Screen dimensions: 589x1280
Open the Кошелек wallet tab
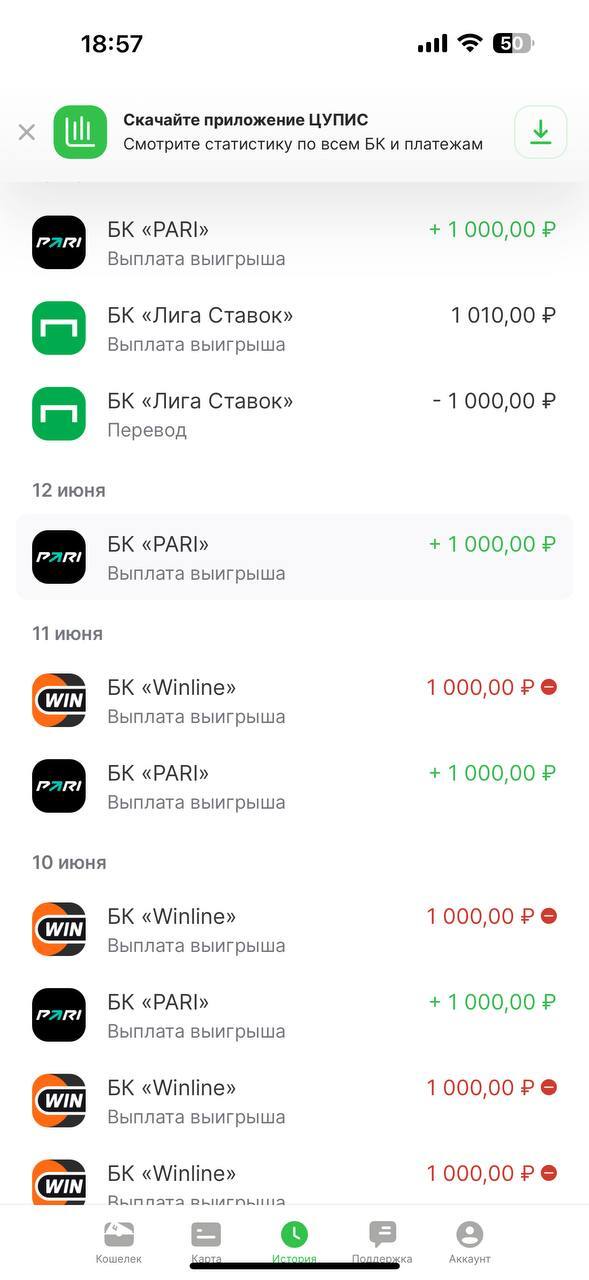(119, 1243)
